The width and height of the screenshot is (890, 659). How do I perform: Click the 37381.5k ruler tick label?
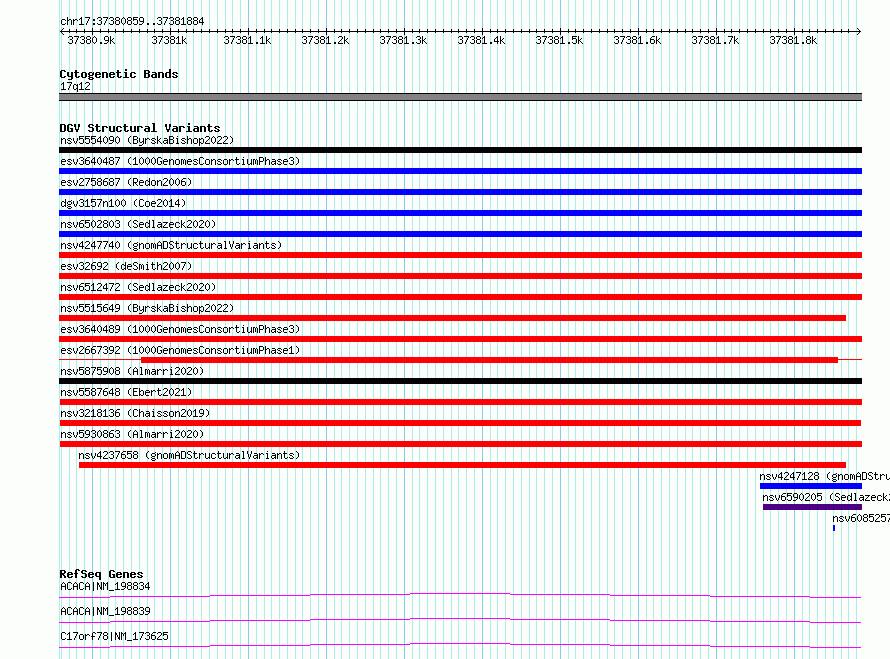click(559, 41)
